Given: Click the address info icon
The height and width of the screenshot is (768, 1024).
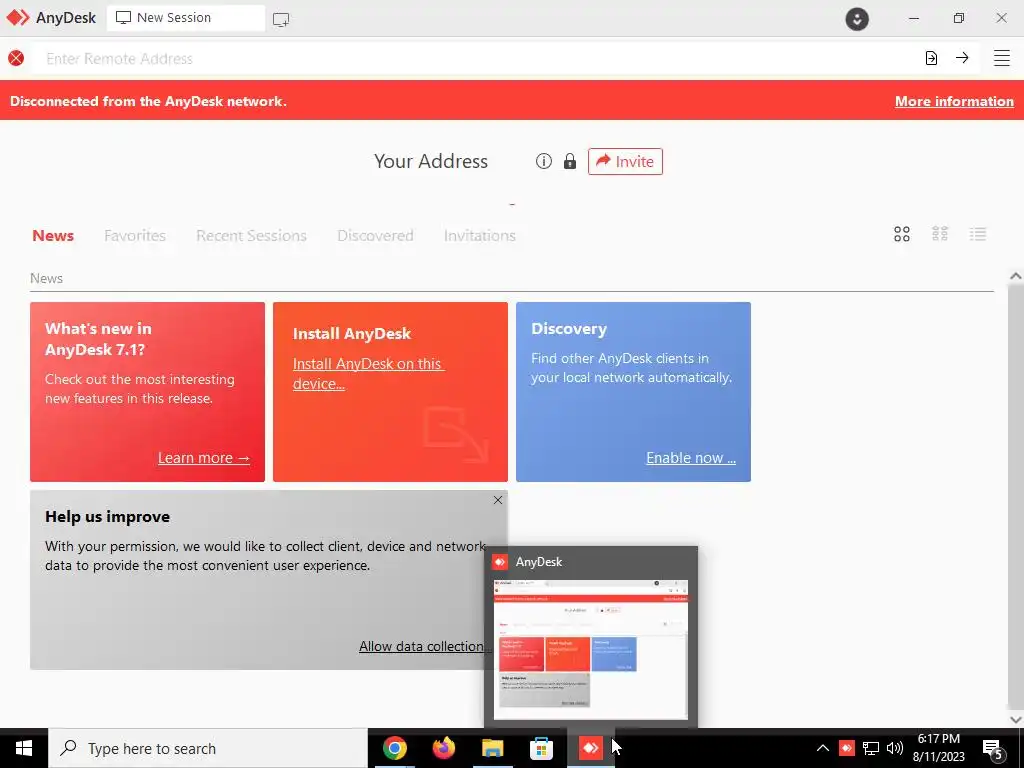Looking at the screenshot, I should point(543,161).
